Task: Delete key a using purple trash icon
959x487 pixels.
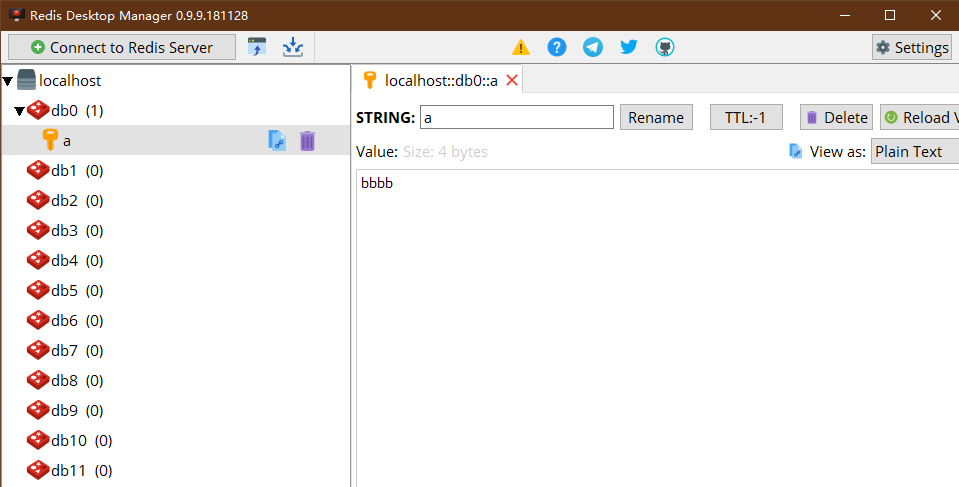Action: (307, 141)
